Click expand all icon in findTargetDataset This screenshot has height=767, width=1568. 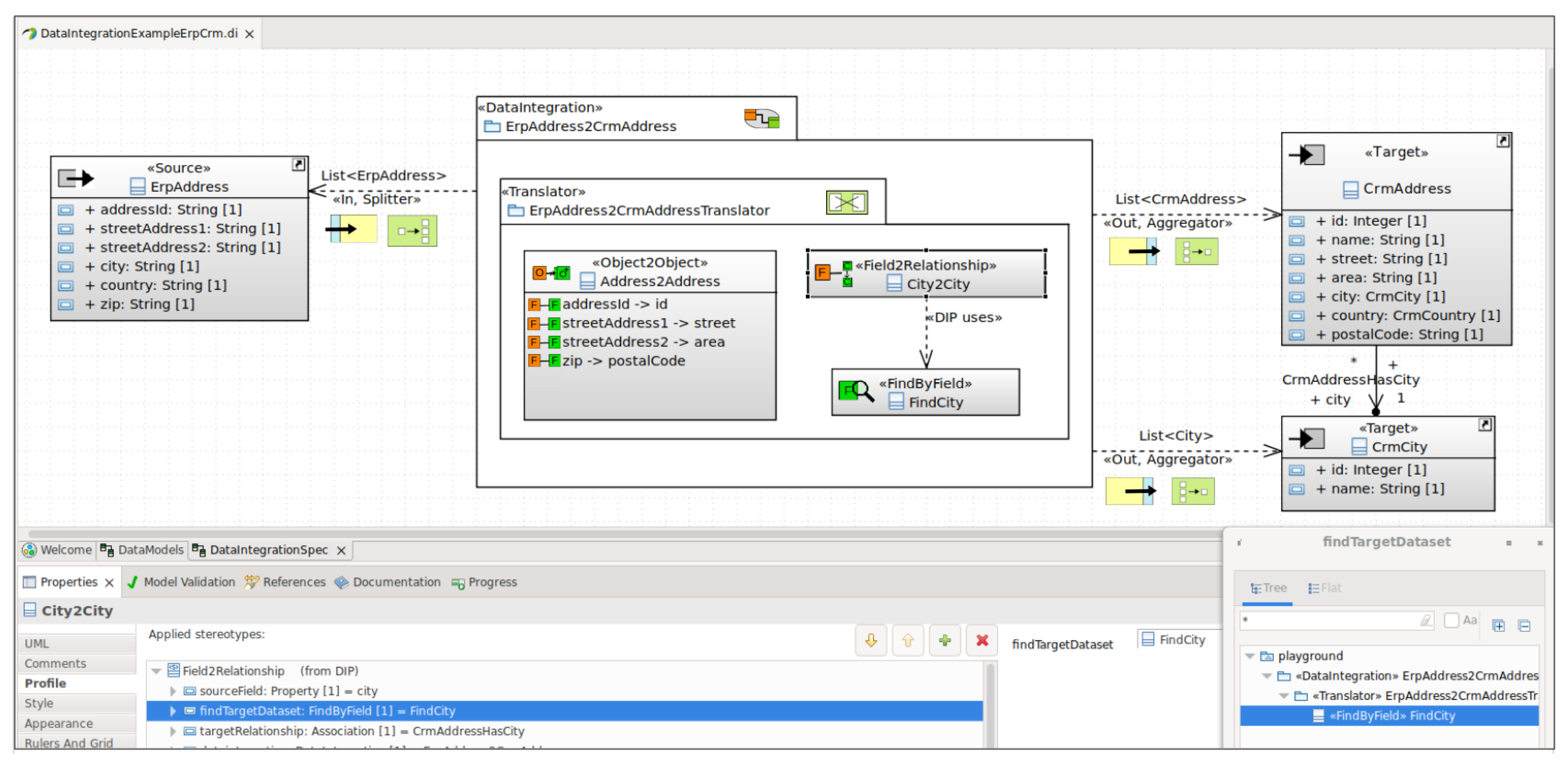click(1498, 625)
